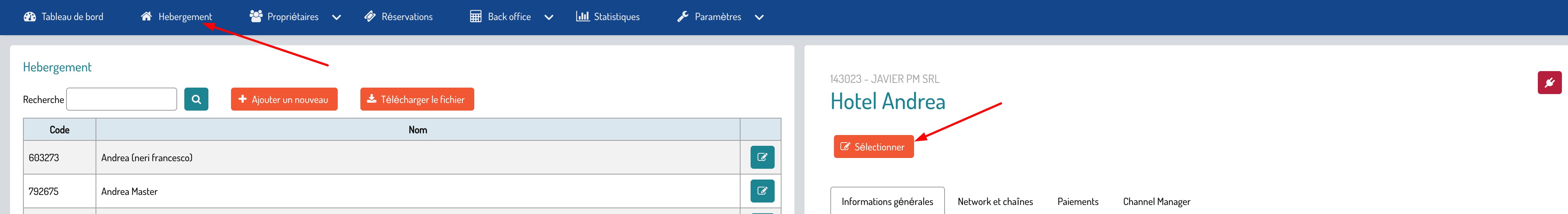The width and height of the screenshot is (1568, 214).
Task: Open edit icon for Andrea (neri francesco)
Action: point(762,158)
